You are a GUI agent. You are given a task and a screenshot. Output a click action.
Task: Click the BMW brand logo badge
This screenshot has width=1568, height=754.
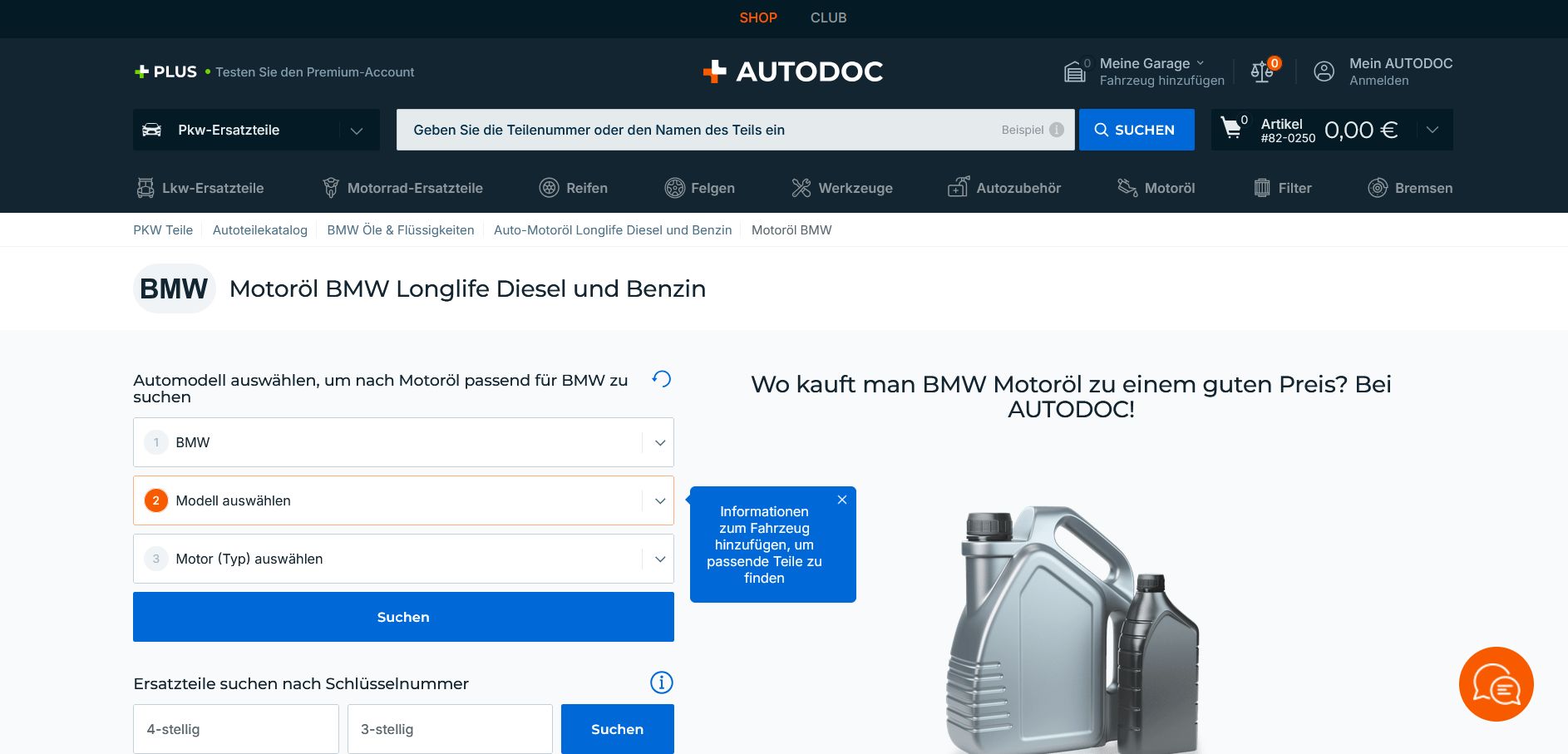[174, 288]
